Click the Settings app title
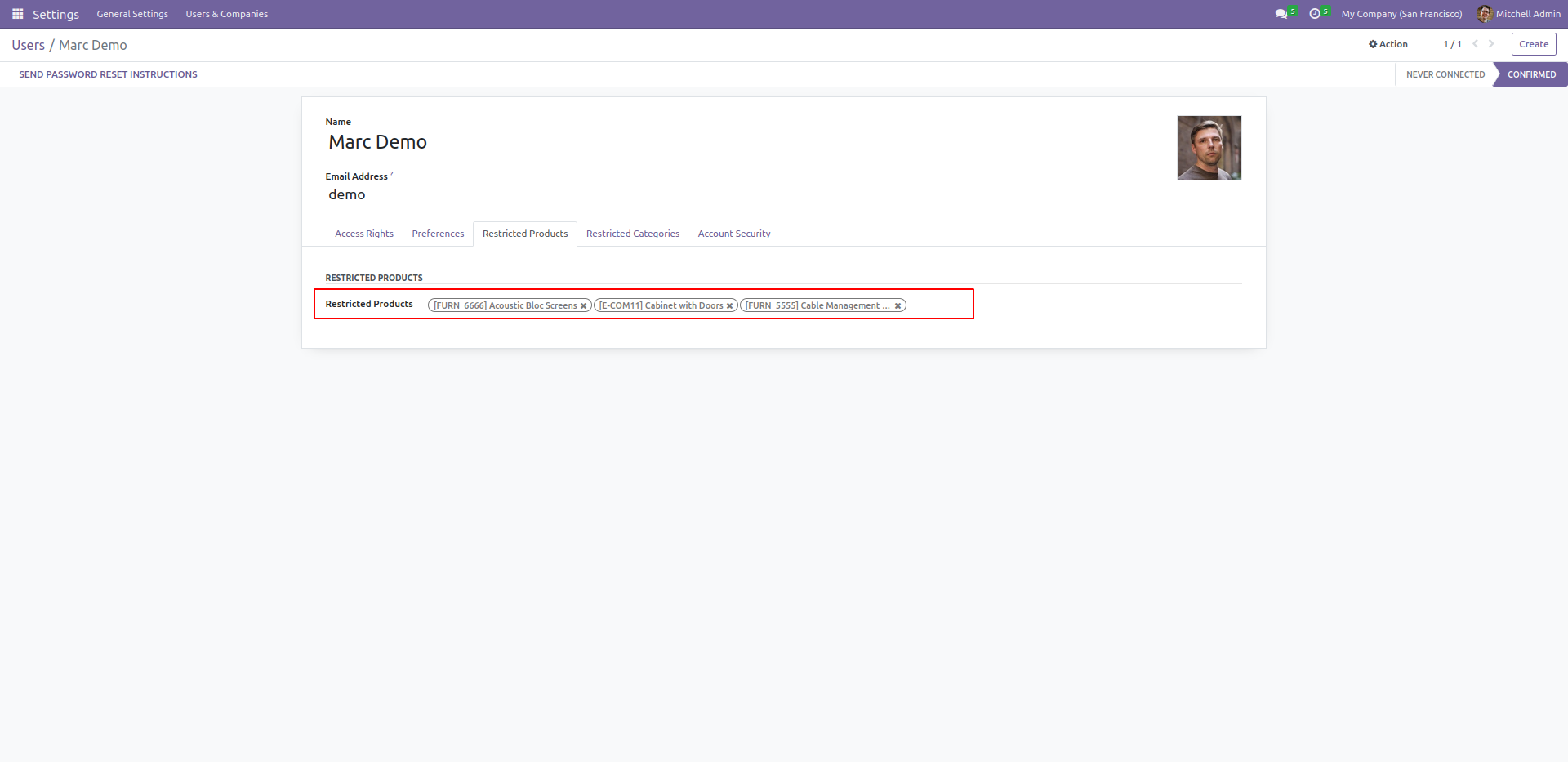The height and width of the screenshot is (762, 1568). point(56,14)
